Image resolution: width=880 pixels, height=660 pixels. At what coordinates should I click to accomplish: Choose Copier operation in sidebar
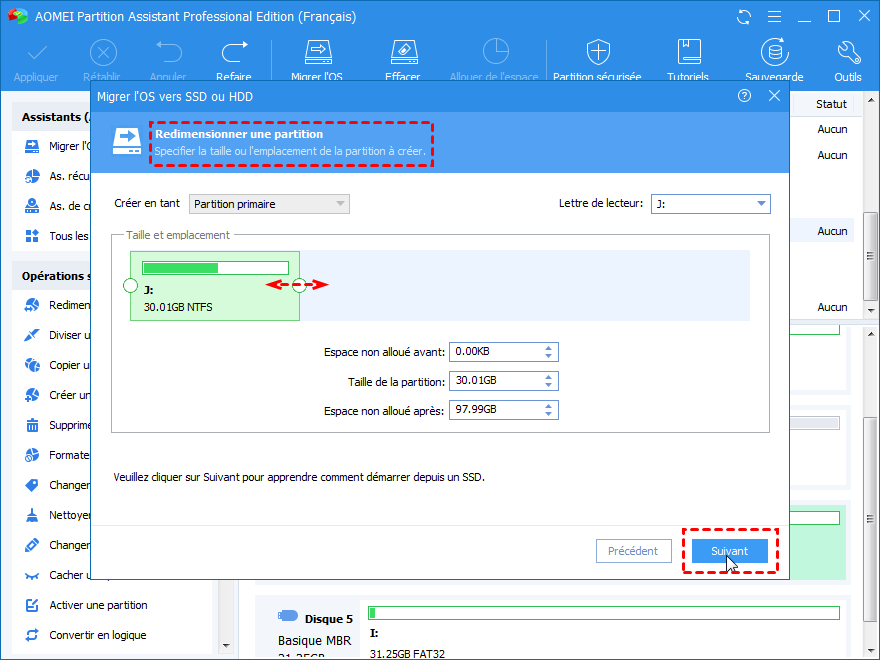(58, 365)
